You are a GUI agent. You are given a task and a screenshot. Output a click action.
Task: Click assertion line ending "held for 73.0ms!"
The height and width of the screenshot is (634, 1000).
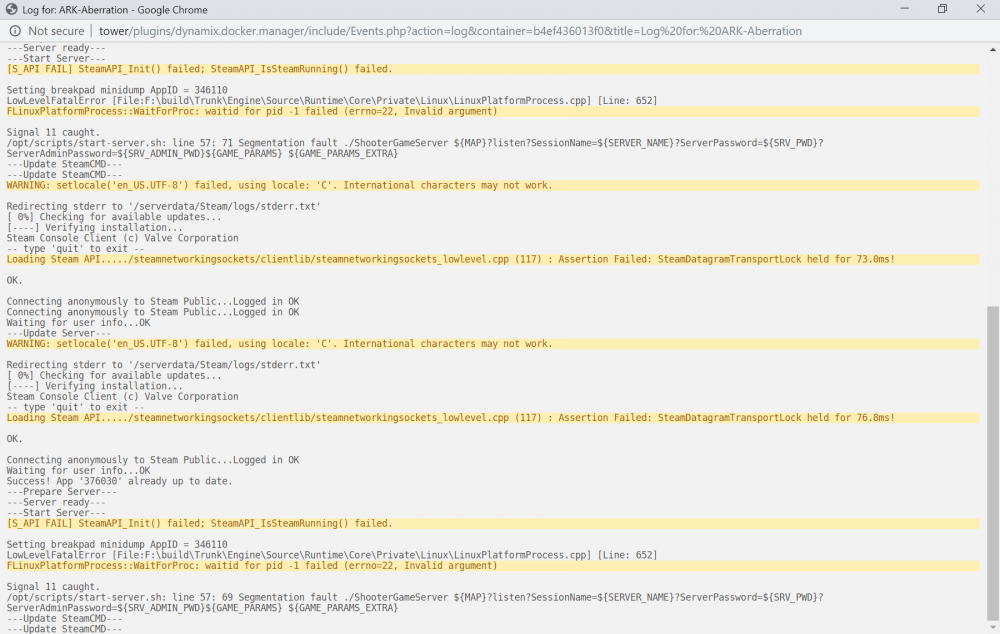pos(492,259)
